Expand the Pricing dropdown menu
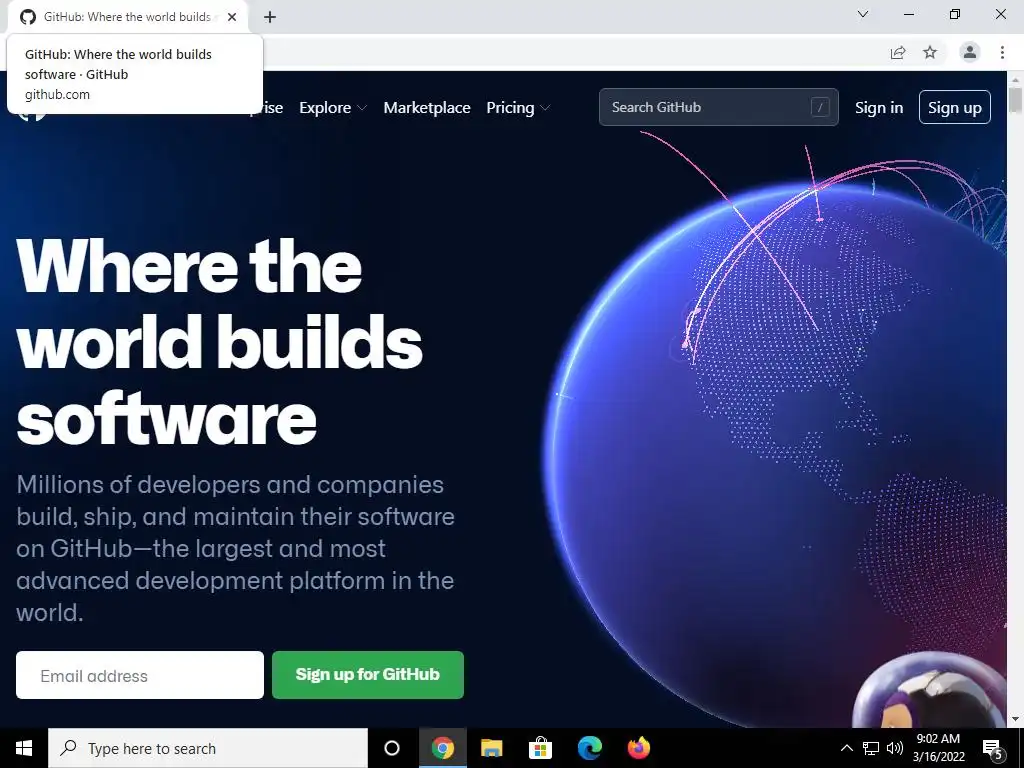 518,108
